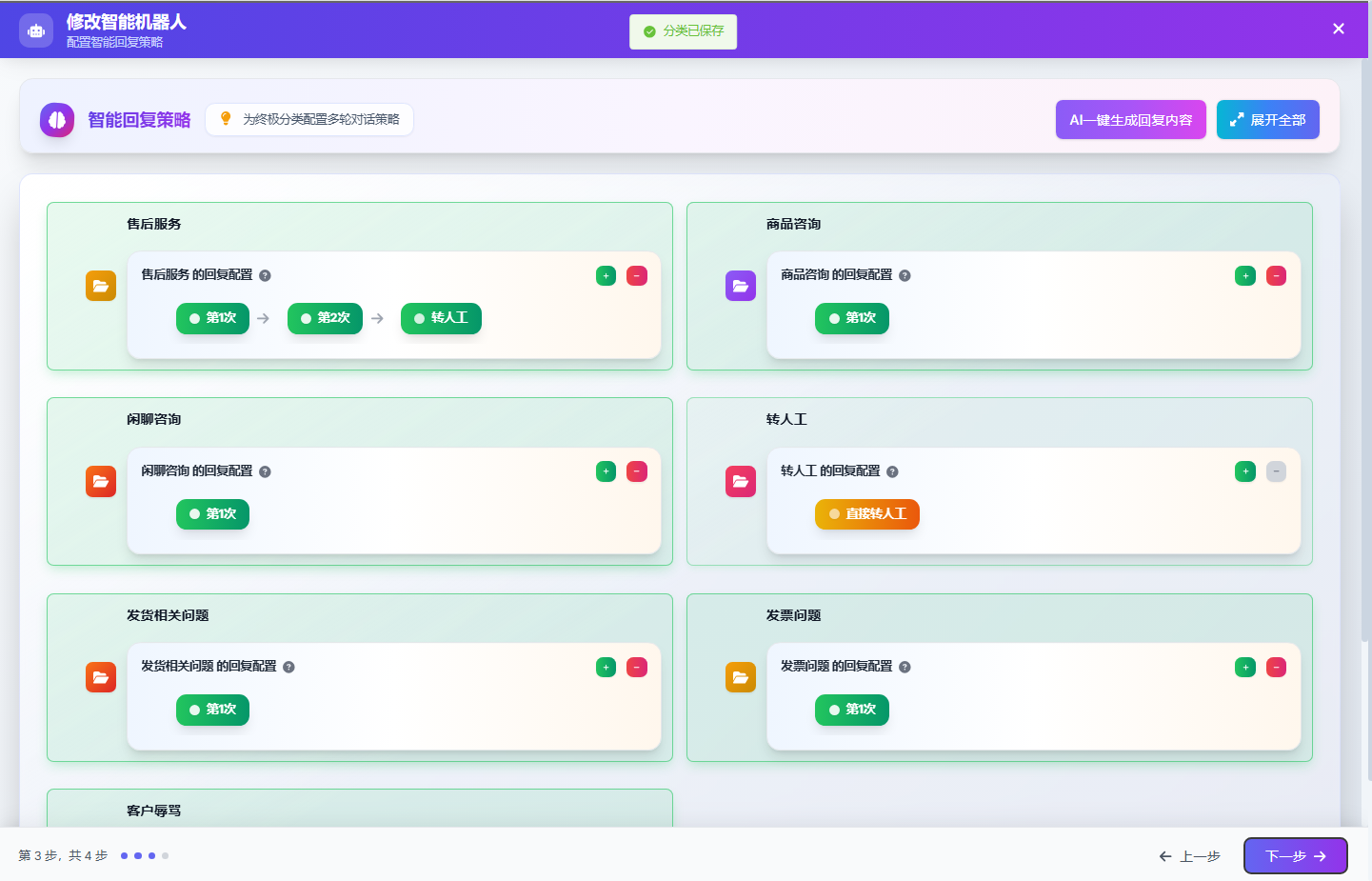Click the help icon beside 闲聊咨询 的回复配置
Image resolution: width=1372 pixels, height=881 pixels.
point(265,471)
